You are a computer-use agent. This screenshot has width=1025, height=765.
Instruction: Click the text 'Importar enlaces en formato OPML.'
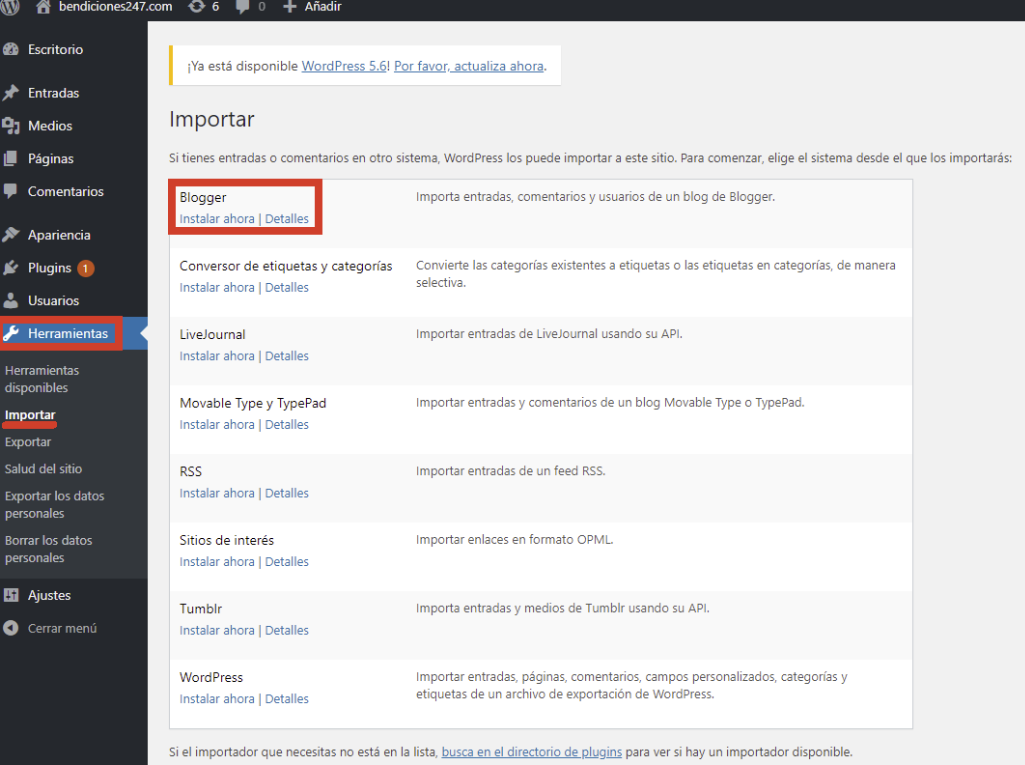514,539
